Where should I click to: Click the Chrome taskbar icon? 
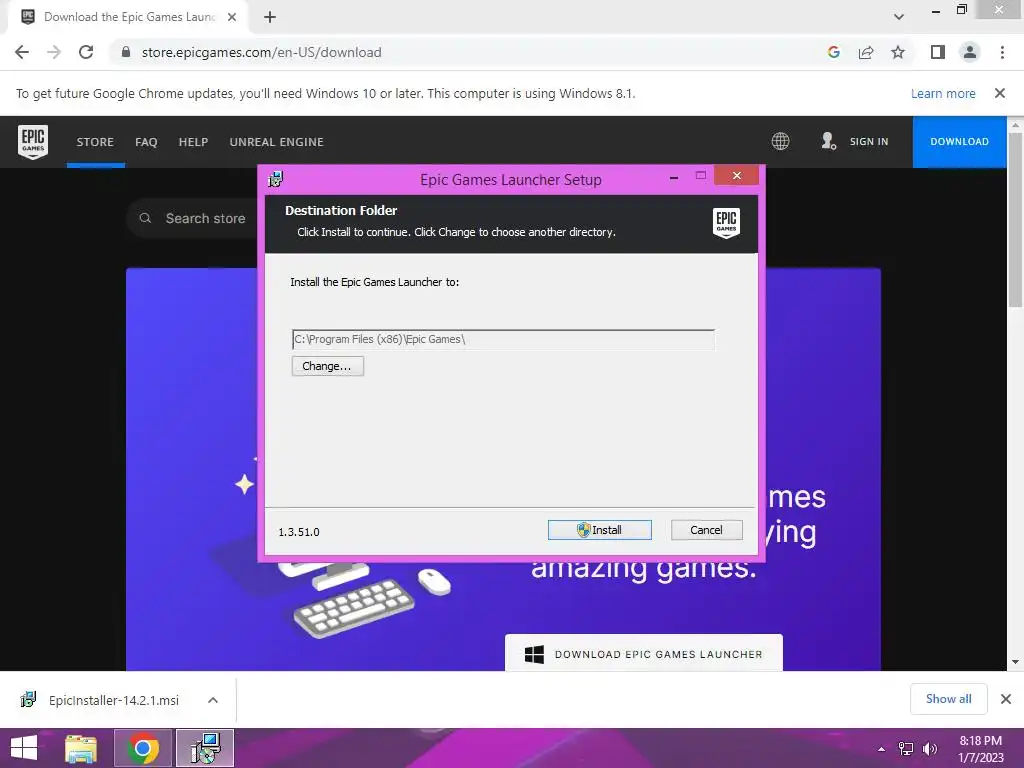pos(143,748)
